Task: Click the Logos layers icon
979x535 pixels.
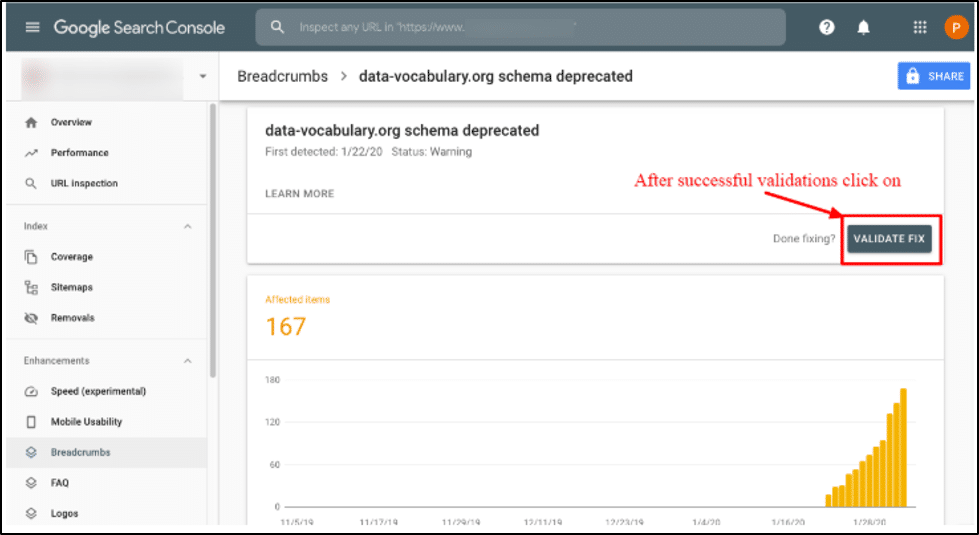Action: tap(31, 514)
